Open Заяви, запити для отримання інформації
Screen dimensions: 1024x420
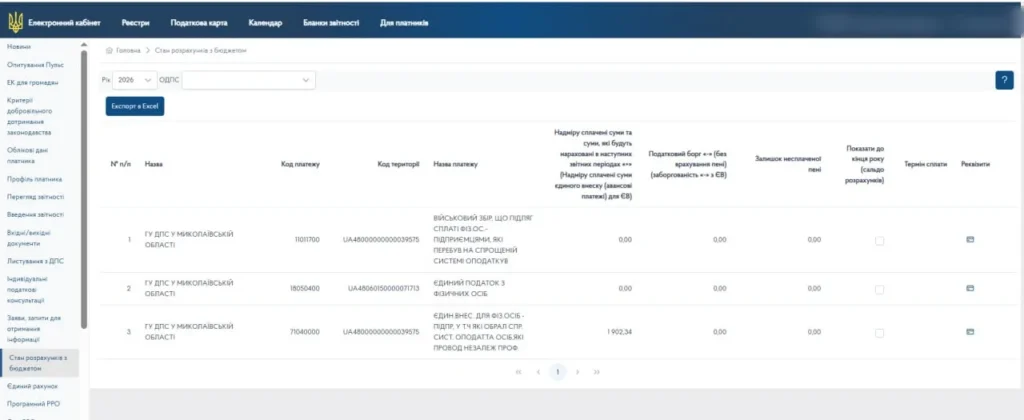tap(34, 329)
